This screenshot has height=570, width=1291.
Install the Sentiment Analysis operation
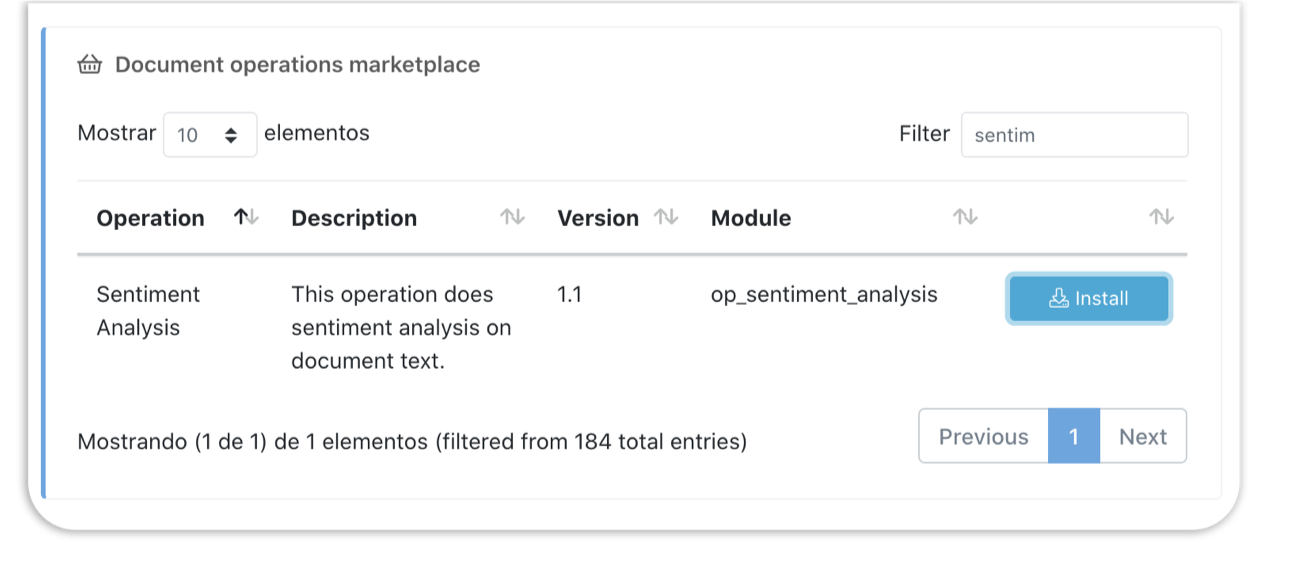(x=1088, y=299)
